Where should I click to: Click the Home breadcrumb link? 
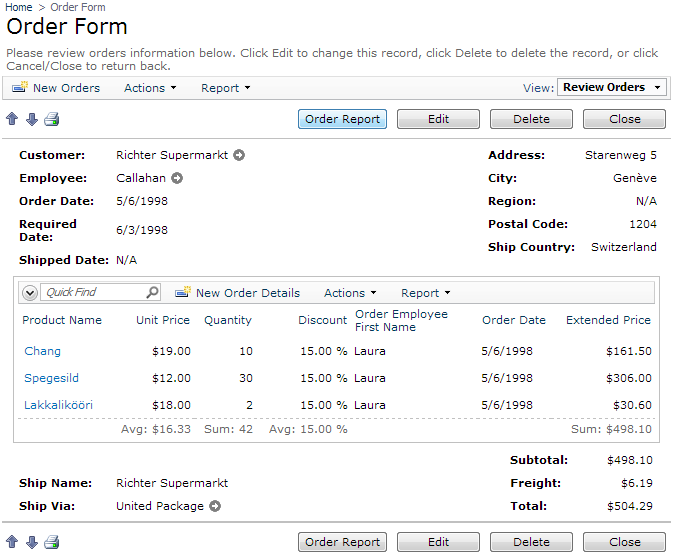19,7
